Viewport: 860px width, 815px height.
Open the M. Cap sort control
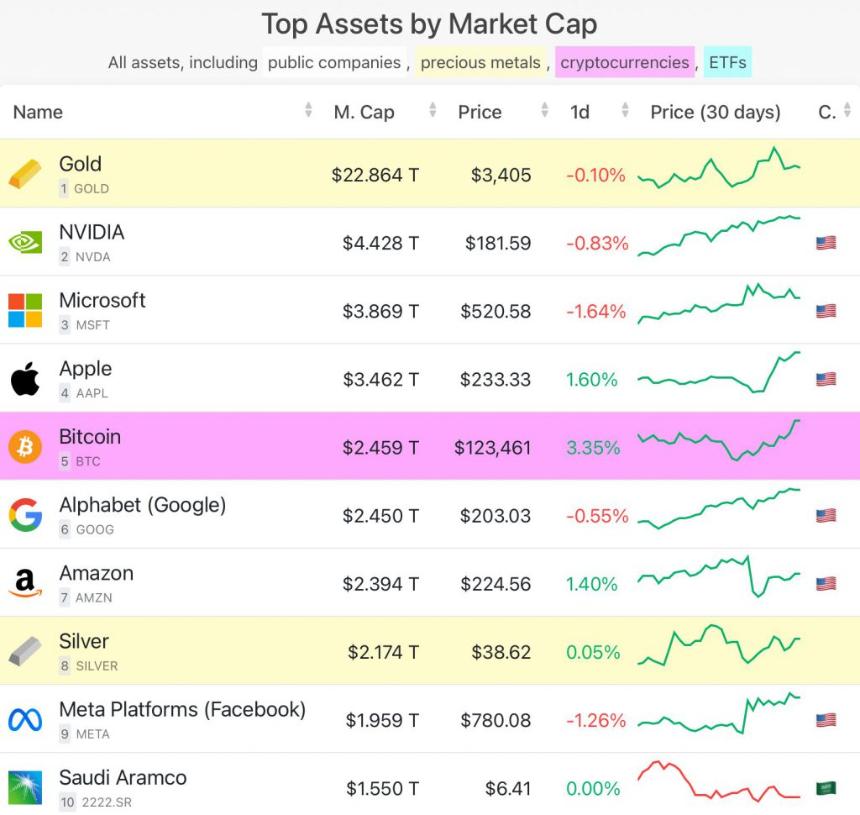coord(431,112)
